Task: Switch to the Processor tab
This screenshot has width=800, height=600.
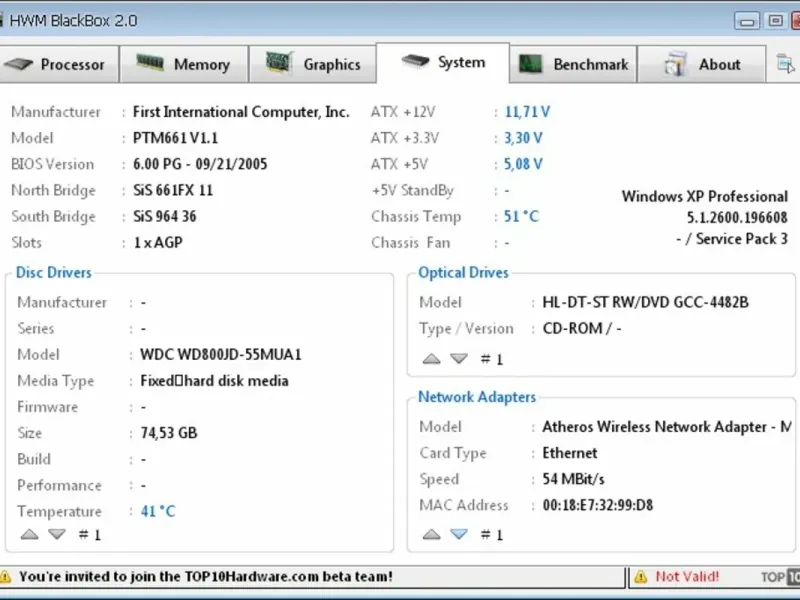Action: pyautogui.click(x=59, y=64)
